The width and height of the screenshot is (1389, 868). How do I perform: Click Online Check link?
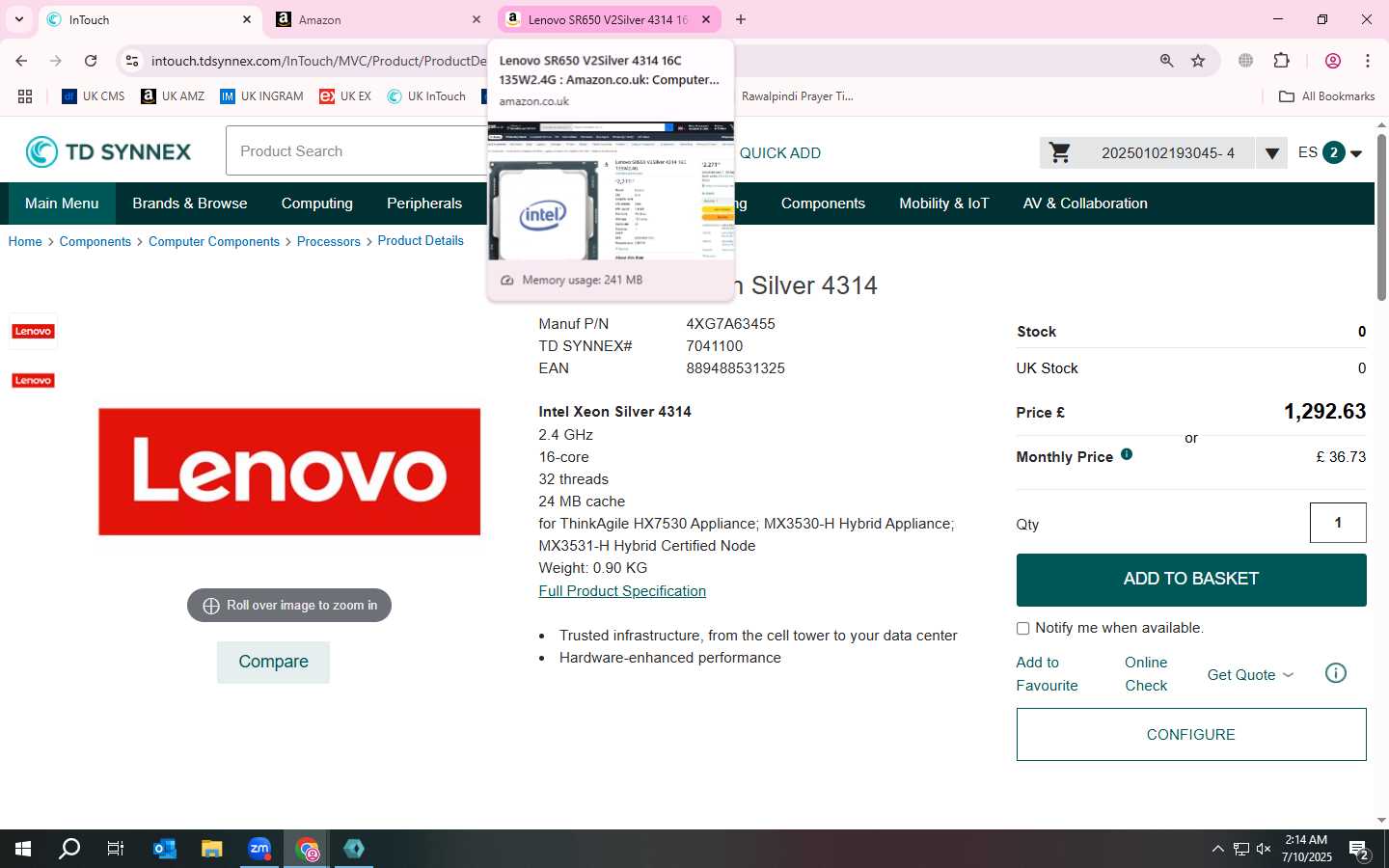pos(1146,674)
